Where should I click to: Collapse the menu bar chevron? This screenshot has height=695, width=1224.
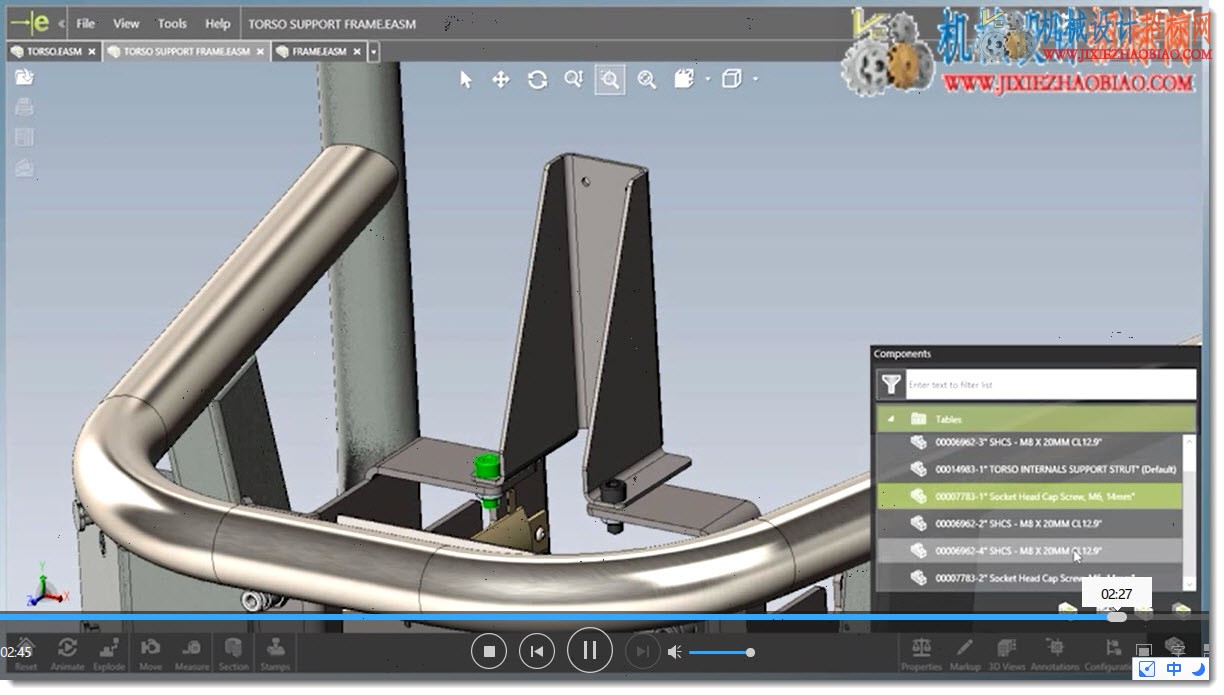[x=62, y=23]
